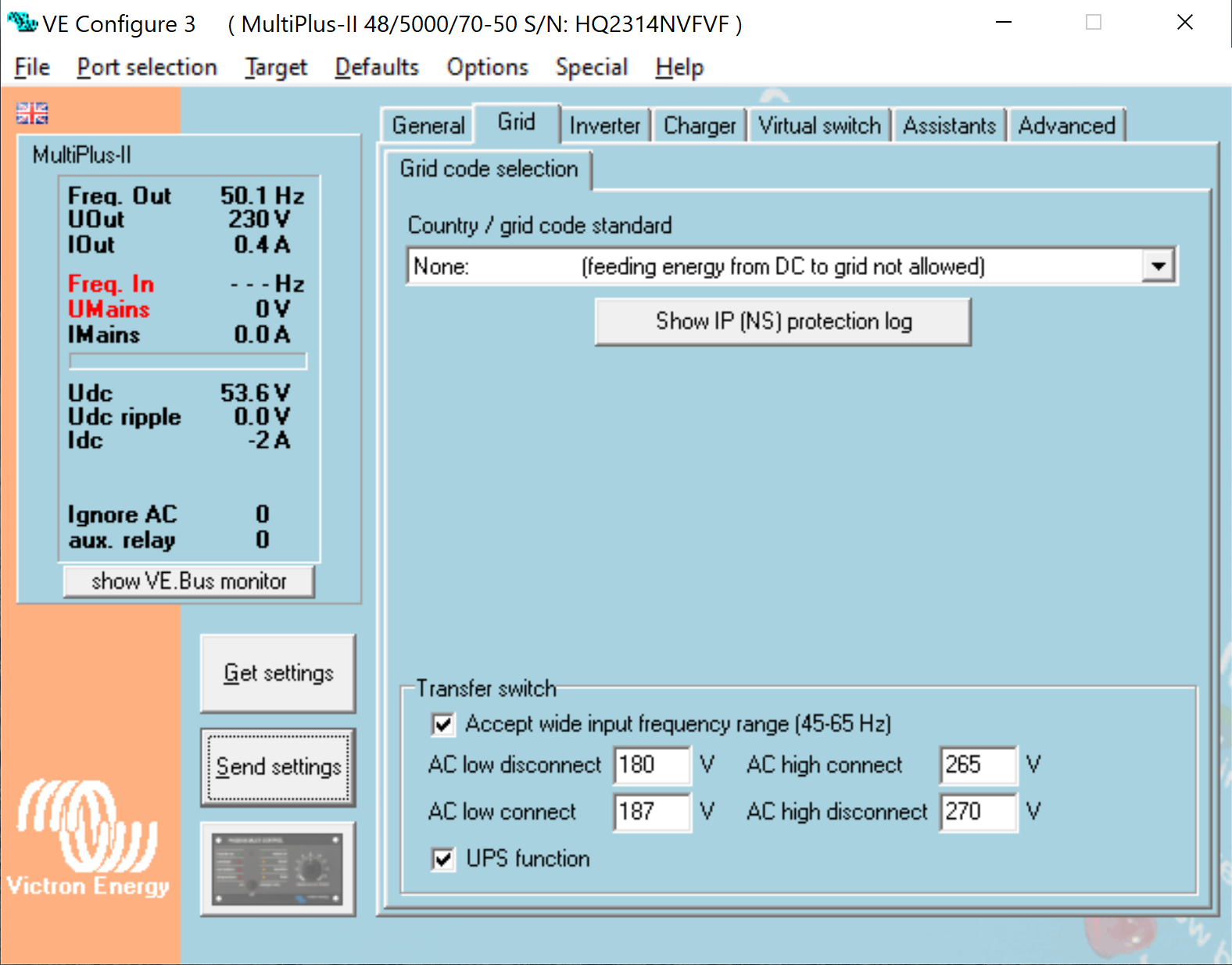Screen dimensions: 1232x965
Task: Click the AC high disconnect voltage field
Action: pyautogui.click(x=978, y=812)
